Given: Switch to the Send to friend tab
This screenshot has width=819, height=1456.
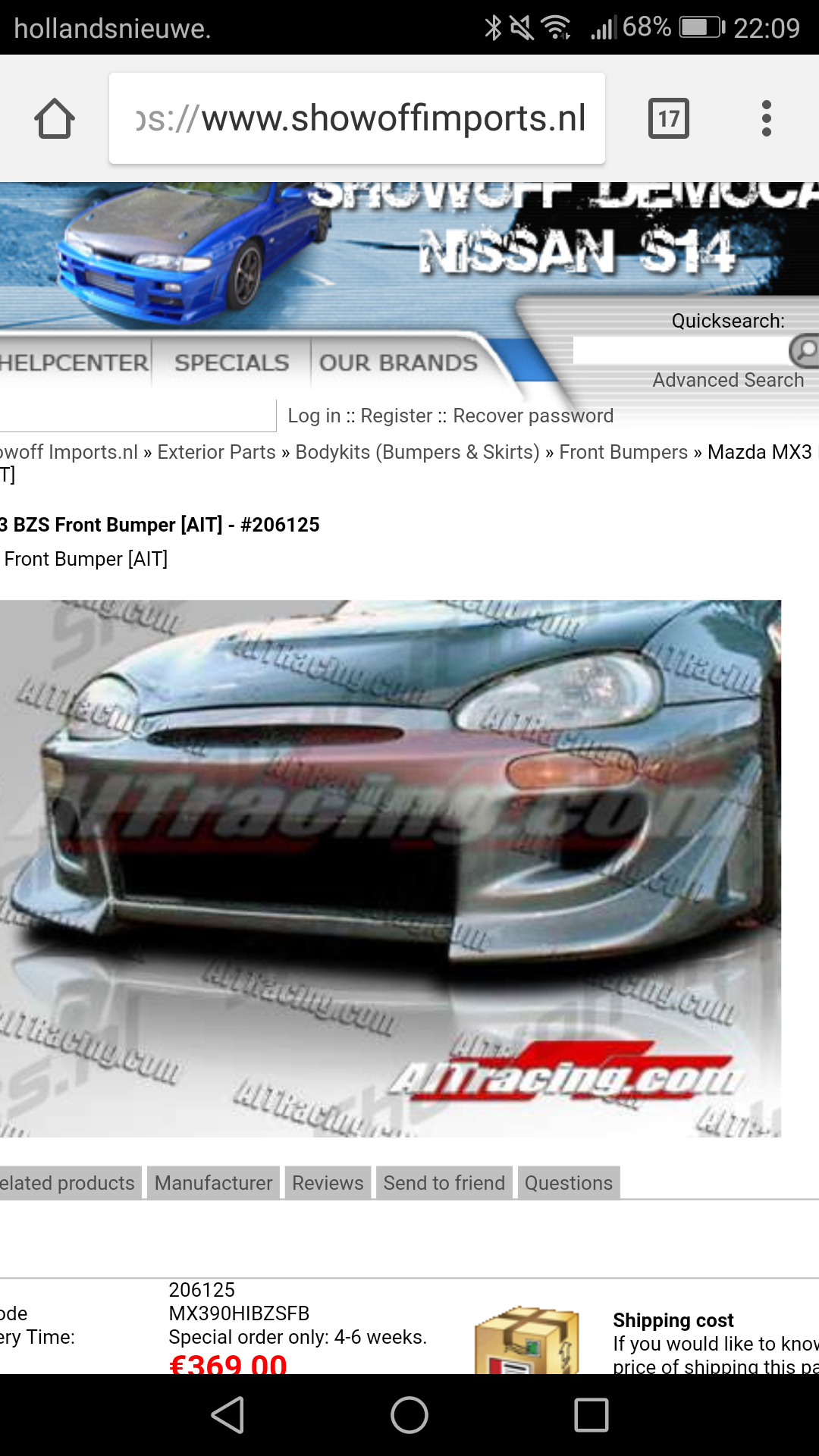Looking at the screenshot, I should (444, 1183).
